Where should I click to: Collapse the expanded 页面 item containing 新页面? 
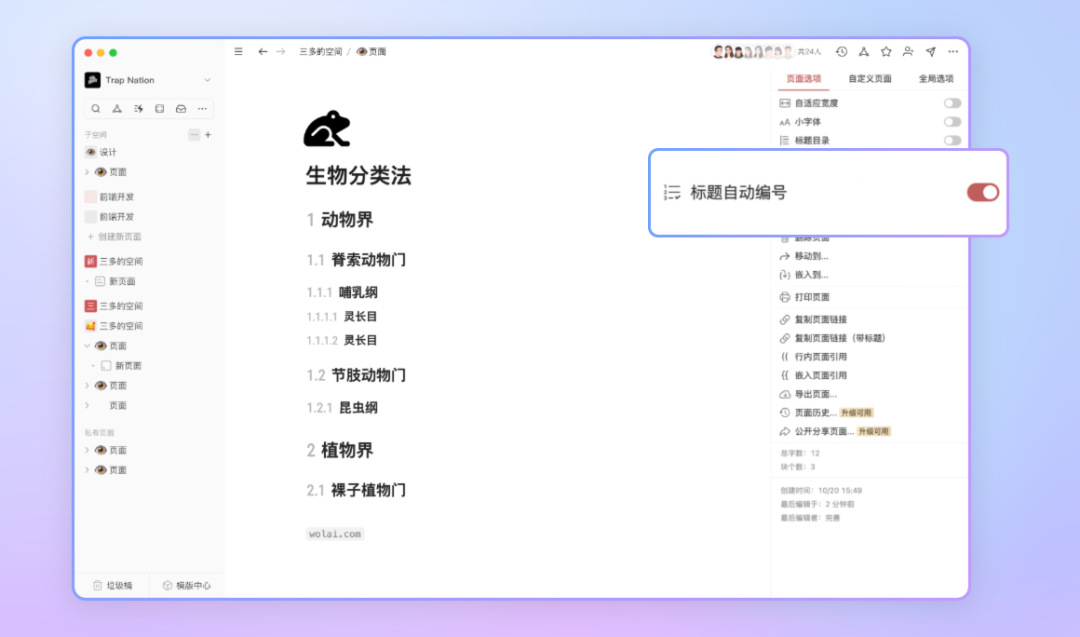click(87, 346)
